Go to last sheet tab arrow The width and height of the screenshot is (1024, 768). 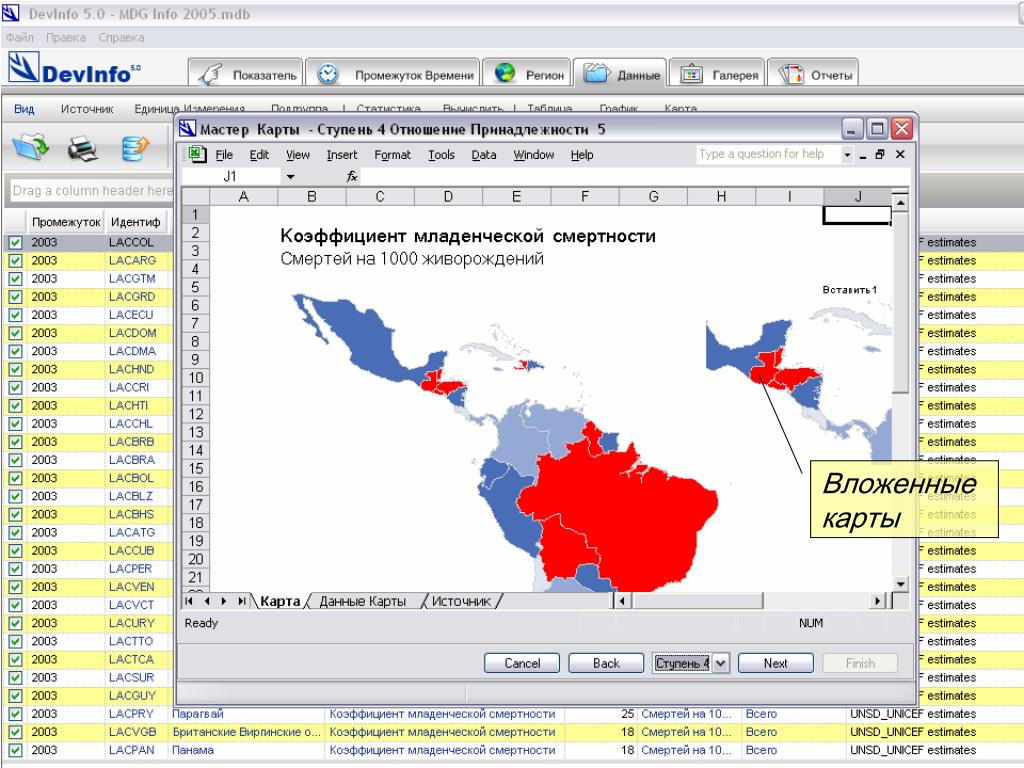[242, 601]
